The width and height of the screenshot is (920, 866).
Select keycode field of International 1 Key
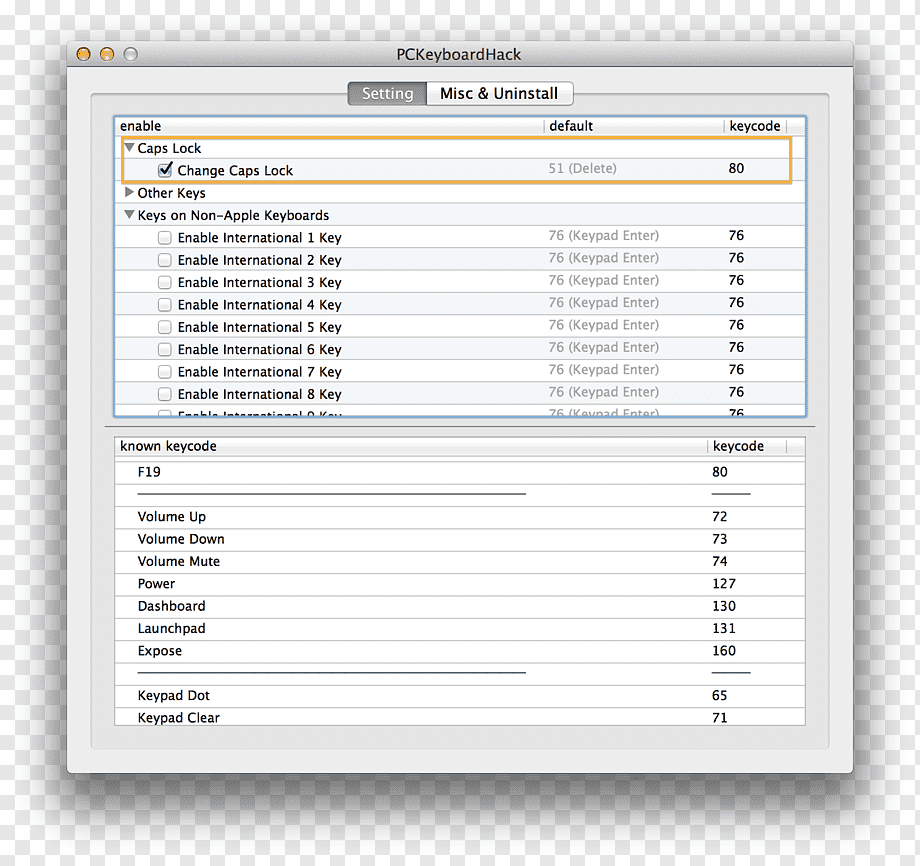(736, 235)
